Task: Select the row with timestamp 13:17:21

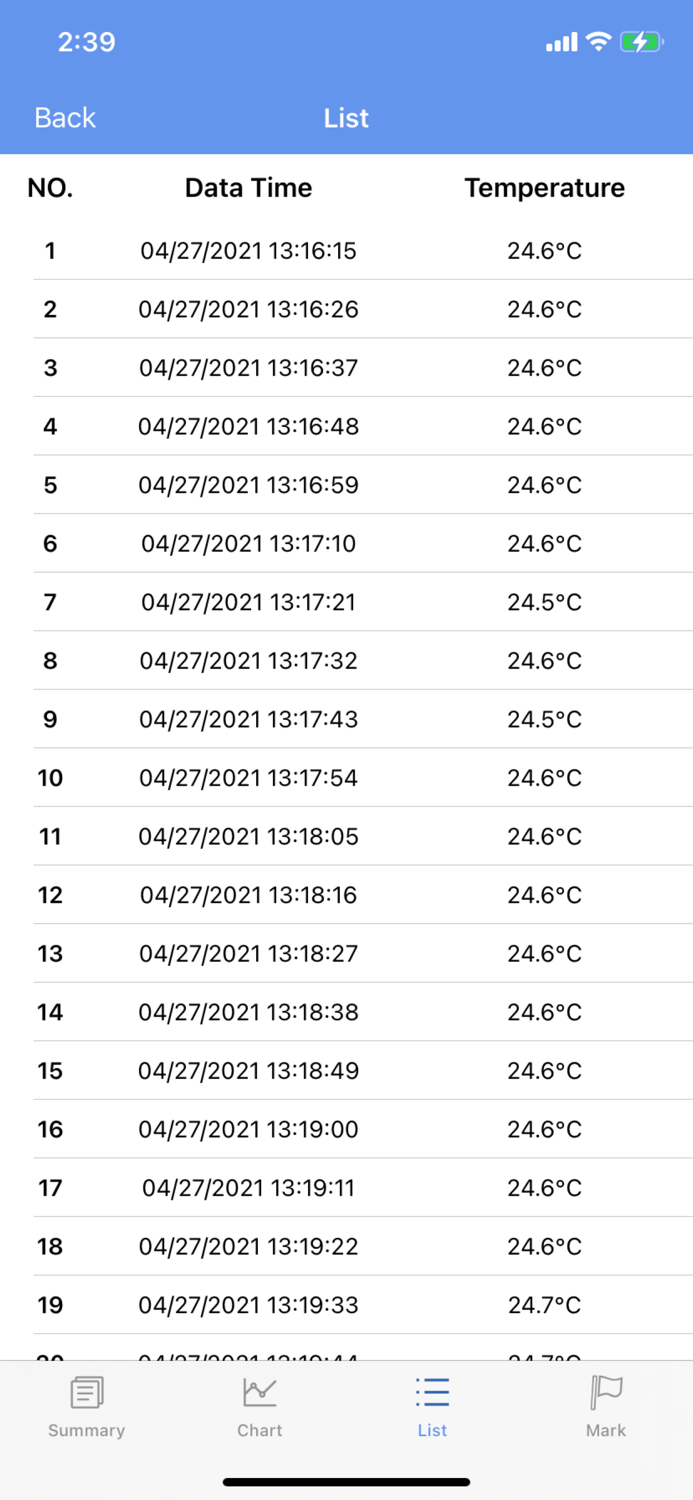Action: 346,602
